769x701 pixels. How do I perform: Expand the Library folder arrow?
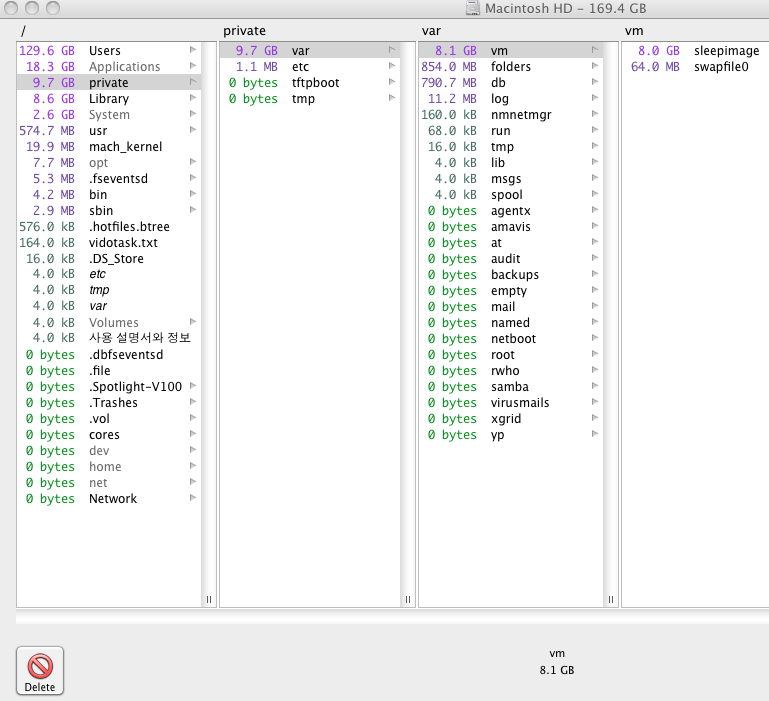click(x=193, y=98)
